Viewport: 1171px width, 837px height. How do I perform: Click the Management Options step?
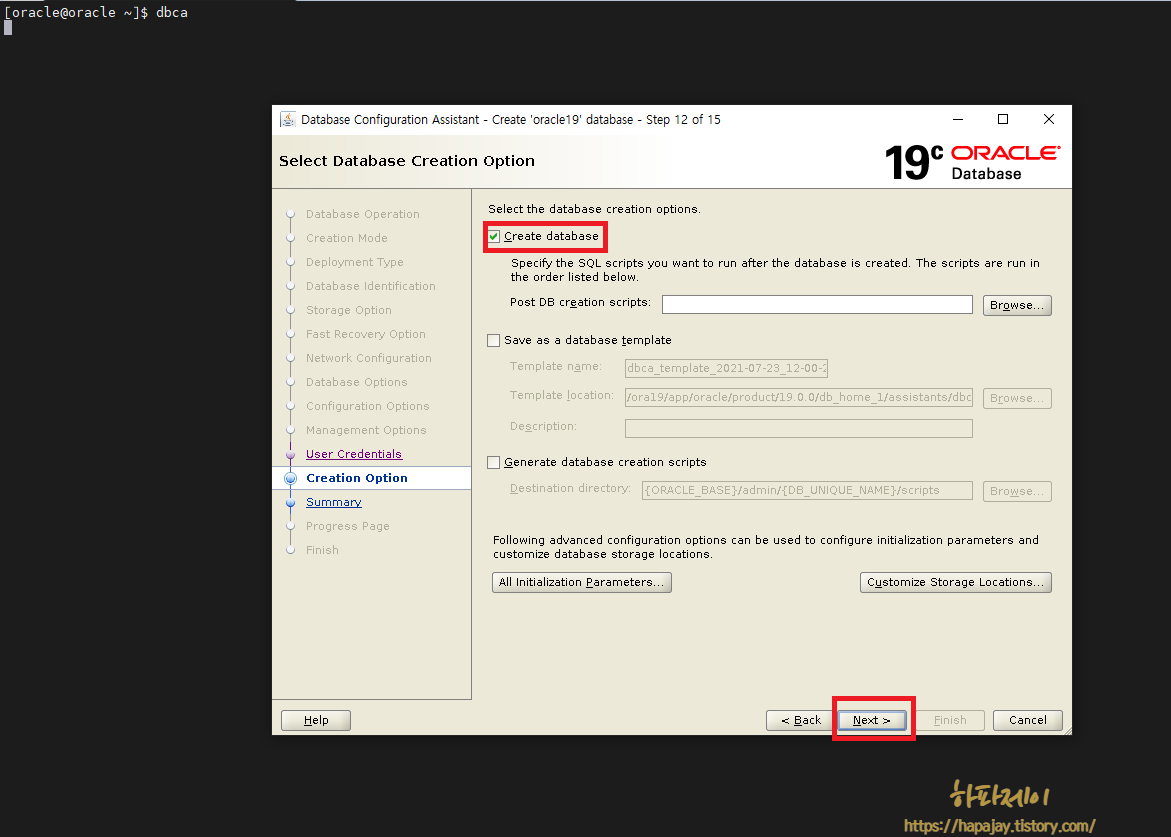(366, 430)
